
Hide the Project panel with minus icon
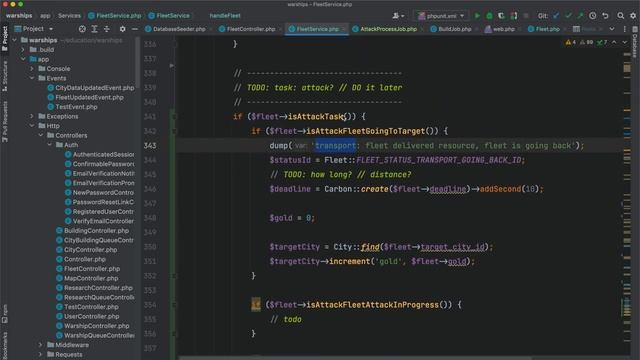coord(135,29)
